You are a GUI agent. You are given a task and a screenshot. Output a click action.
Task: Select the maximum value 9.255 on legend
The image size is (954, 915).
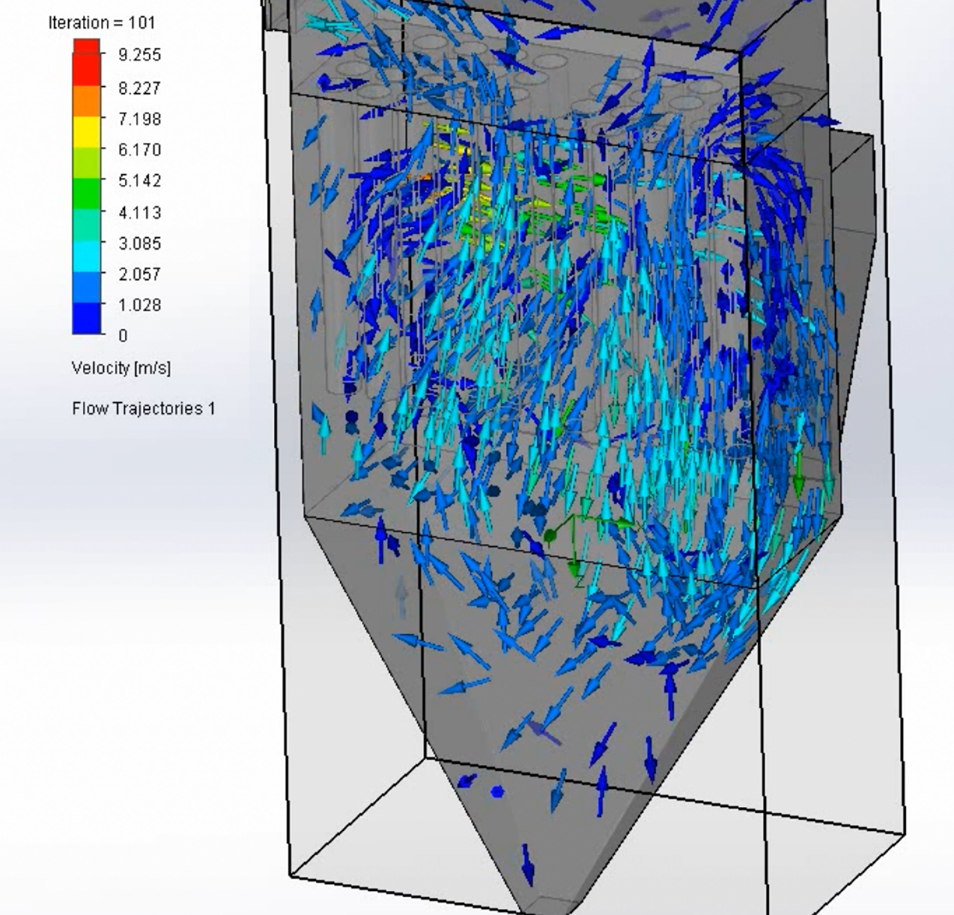pos(139,55)
